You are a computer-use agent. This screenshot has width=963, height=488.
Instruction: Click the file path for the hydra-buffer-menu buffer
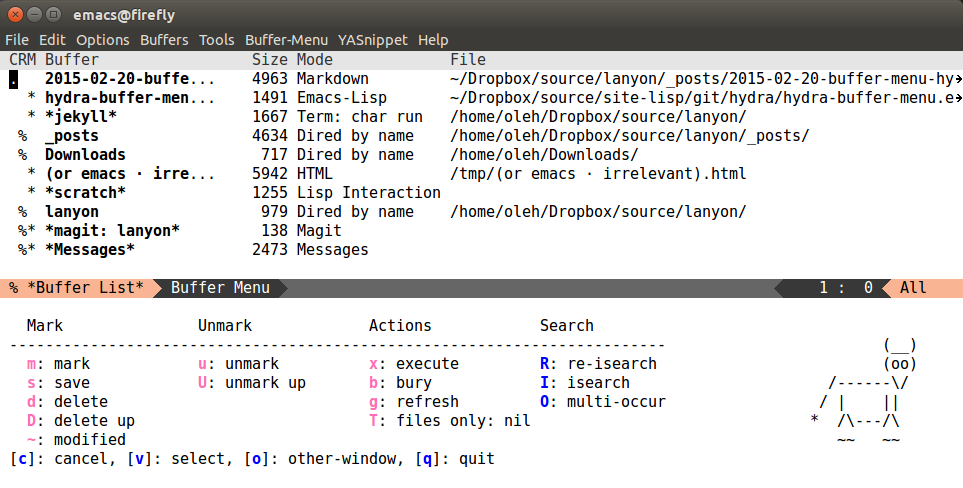tap(706, 98)
